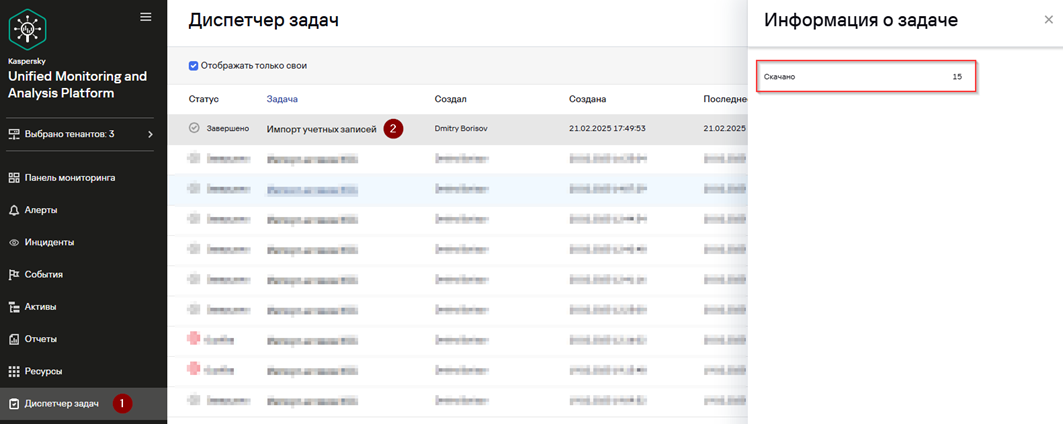This screenshot has height=424, width=1063.
Task: Click the События flag icon
Action: [x=14, y=275]
